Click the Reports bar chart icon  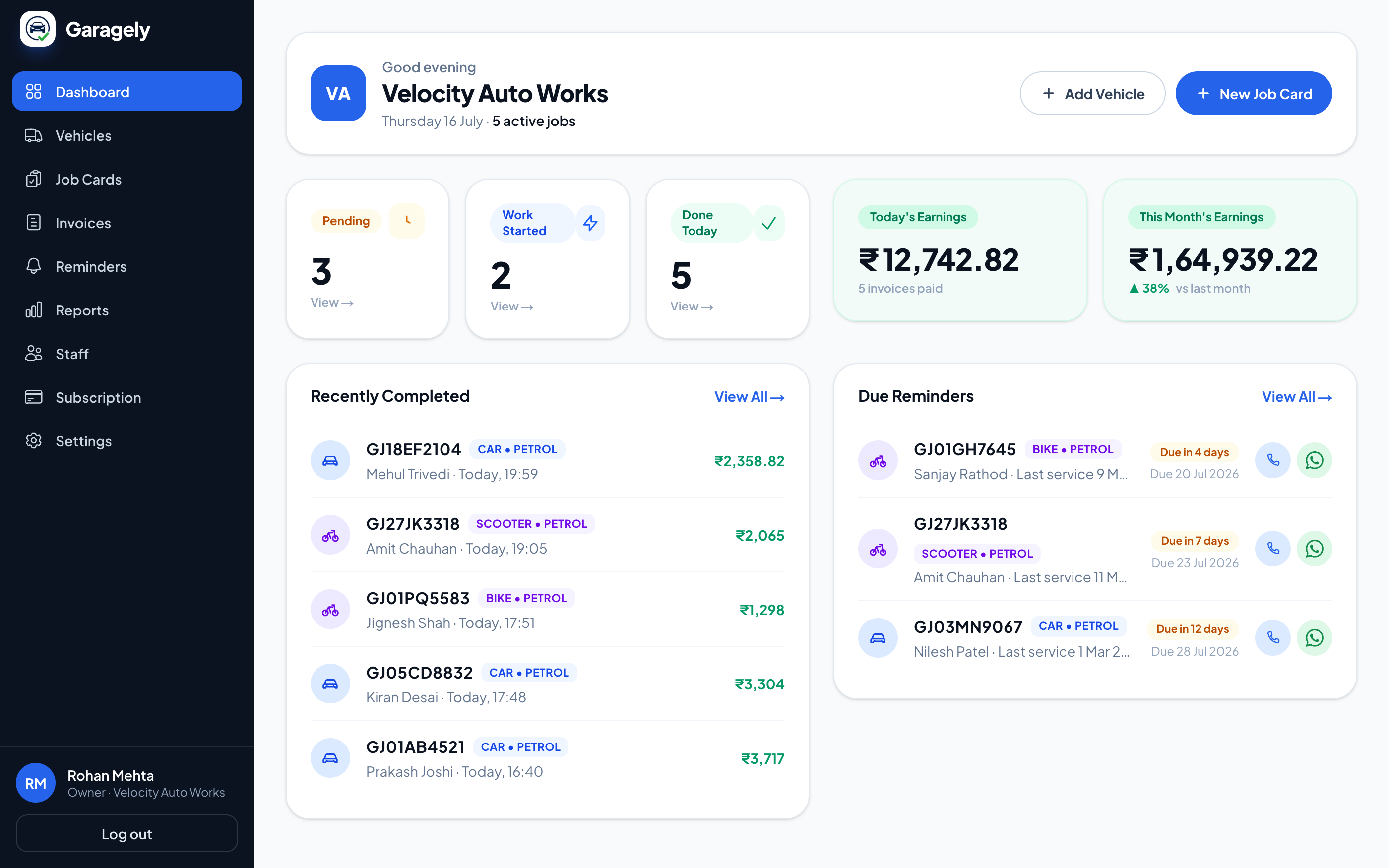point(34,310)
